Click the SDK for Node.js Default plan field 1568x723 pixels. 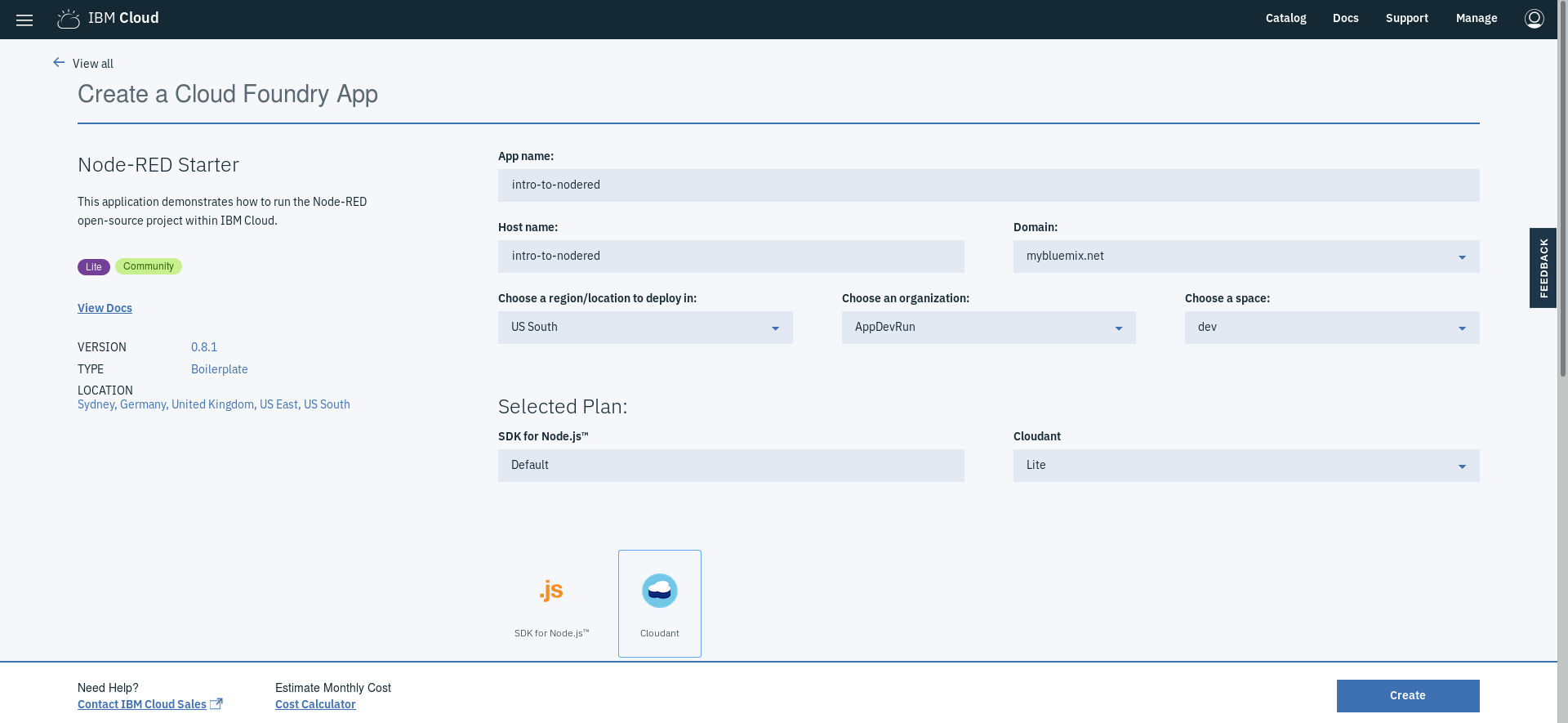[x=731, y=466]
